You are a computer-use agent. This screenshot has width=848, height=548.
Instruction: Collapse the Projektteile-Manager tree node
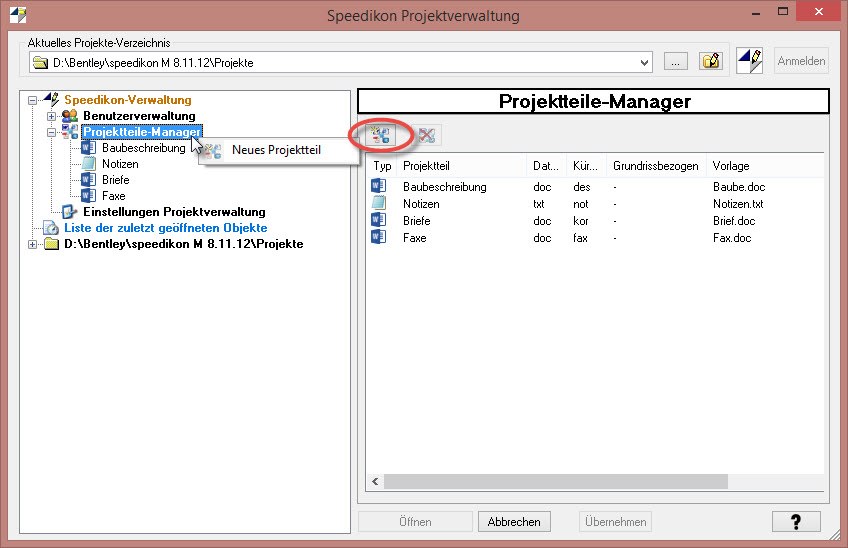pos(51,132)
